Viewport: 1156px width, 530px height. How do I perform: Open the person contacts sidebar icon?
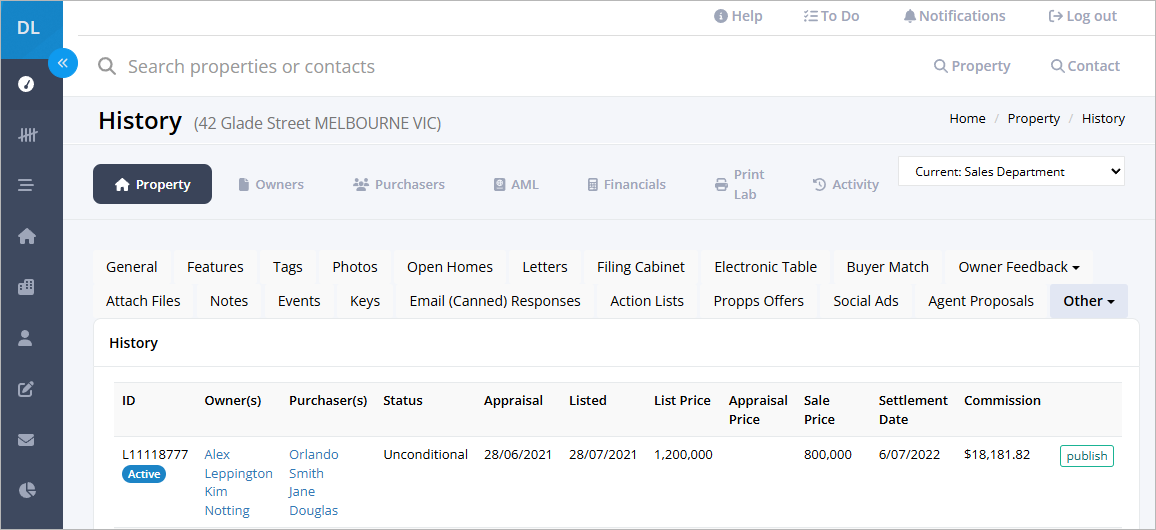tap(27, 338)
